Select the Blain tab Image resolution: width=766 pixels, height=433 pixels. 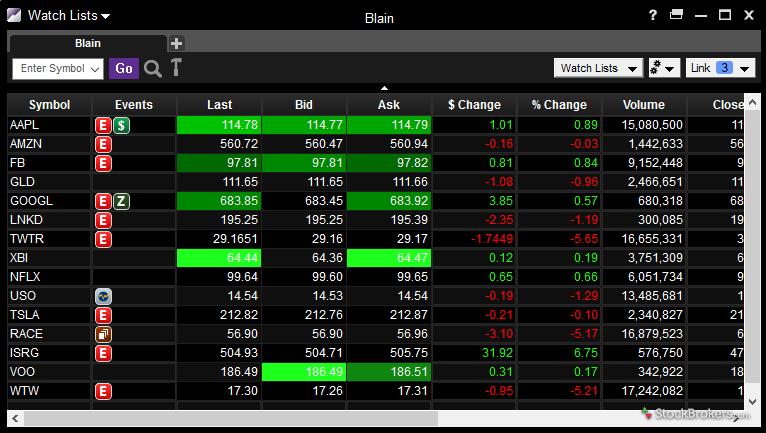88,43
